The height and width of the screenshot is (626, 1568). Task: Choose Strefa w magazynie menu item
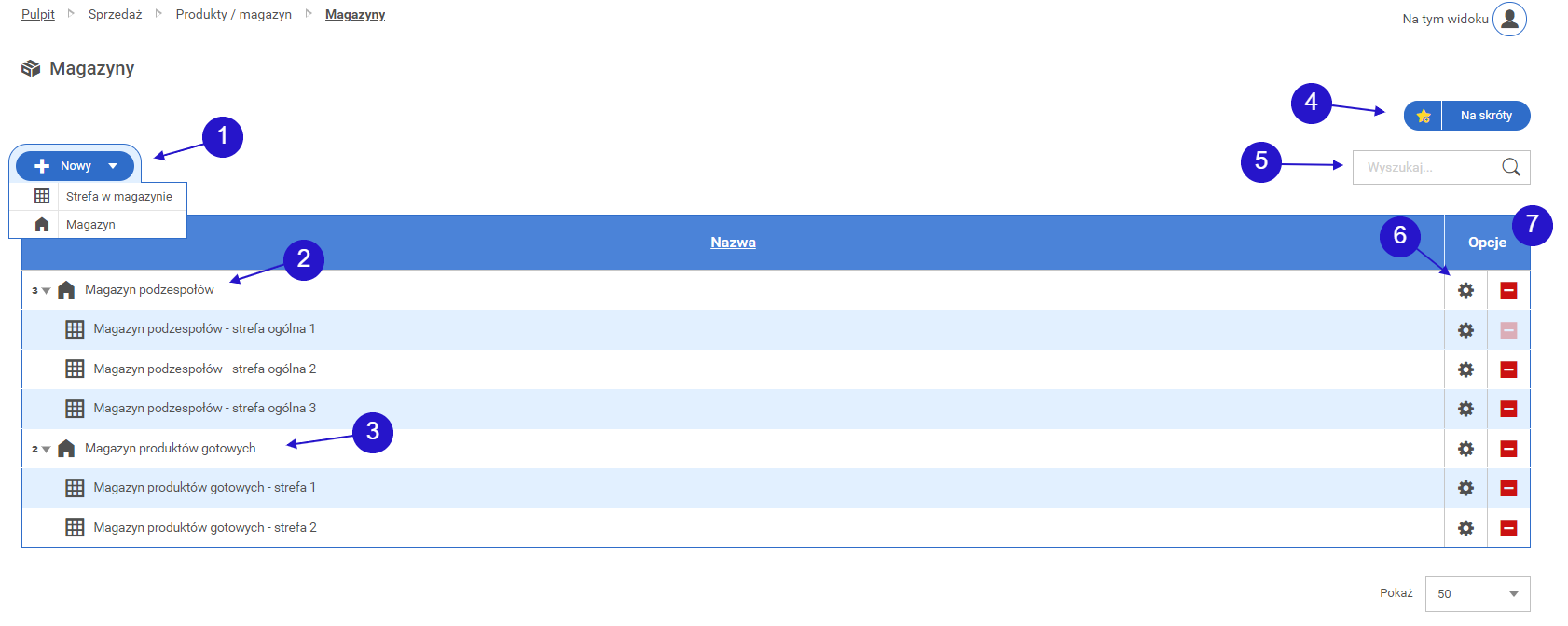pyautogui.click(x=118, y=197)
